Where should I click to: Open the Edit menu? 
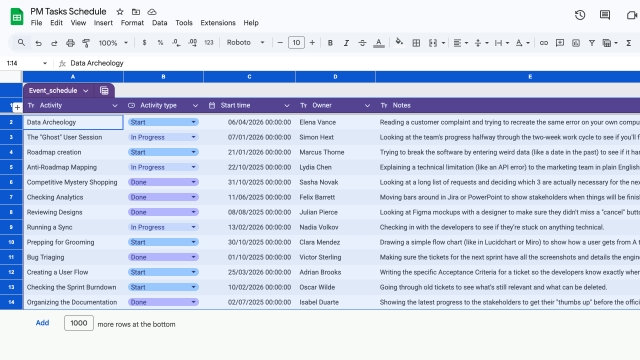pyautogui.click(x=56, y=23)
